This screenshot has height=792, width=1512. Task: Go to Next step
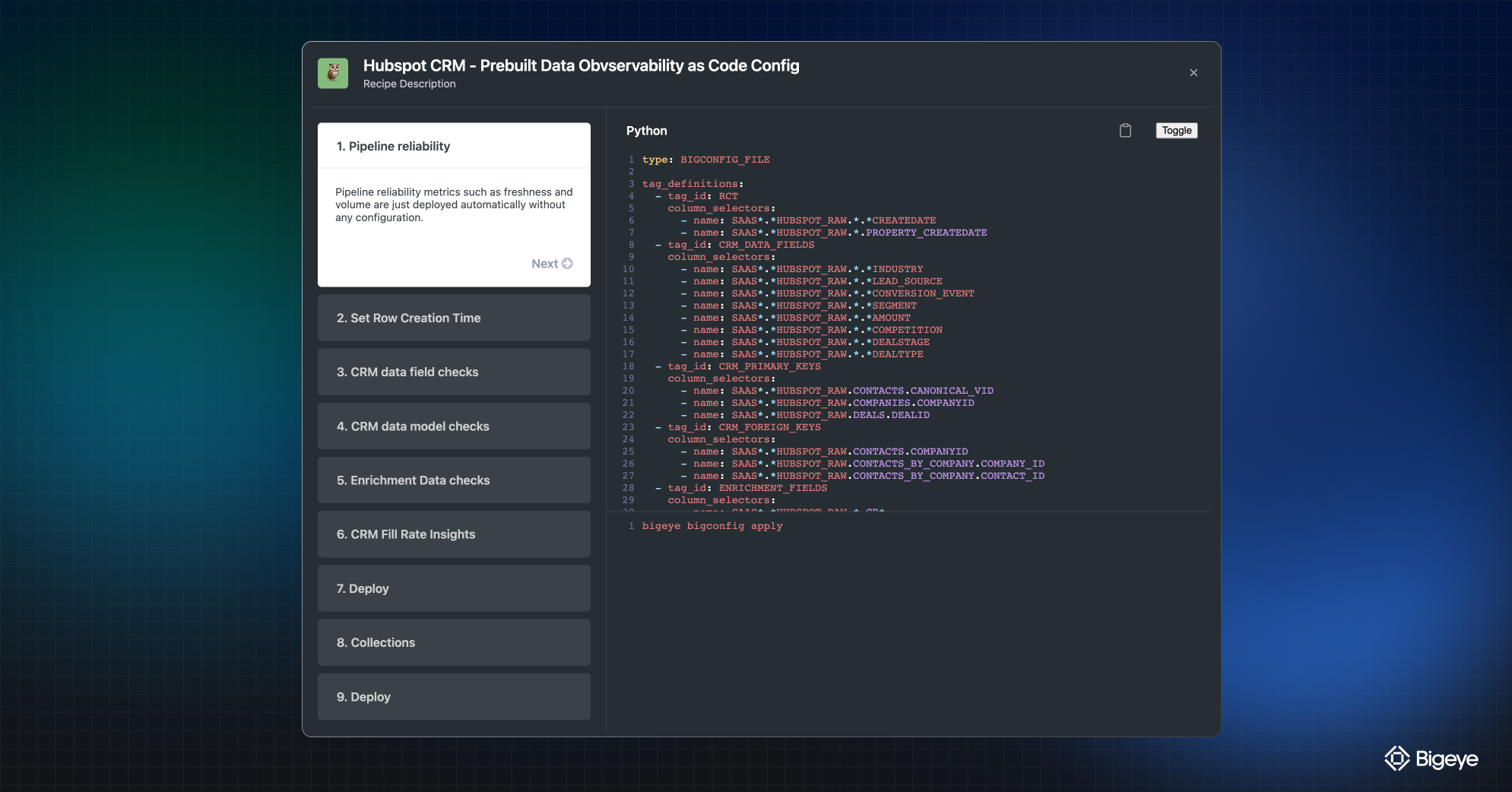552,264
